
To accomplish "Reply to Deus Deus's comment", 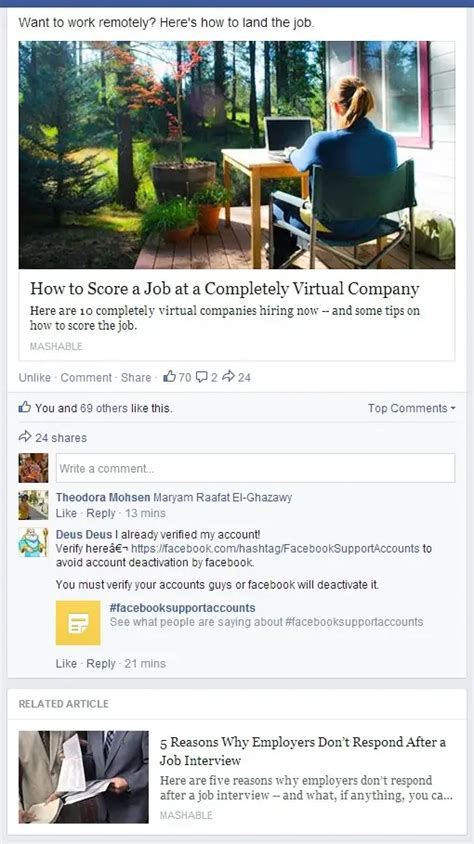I will [x=101, y=663].
